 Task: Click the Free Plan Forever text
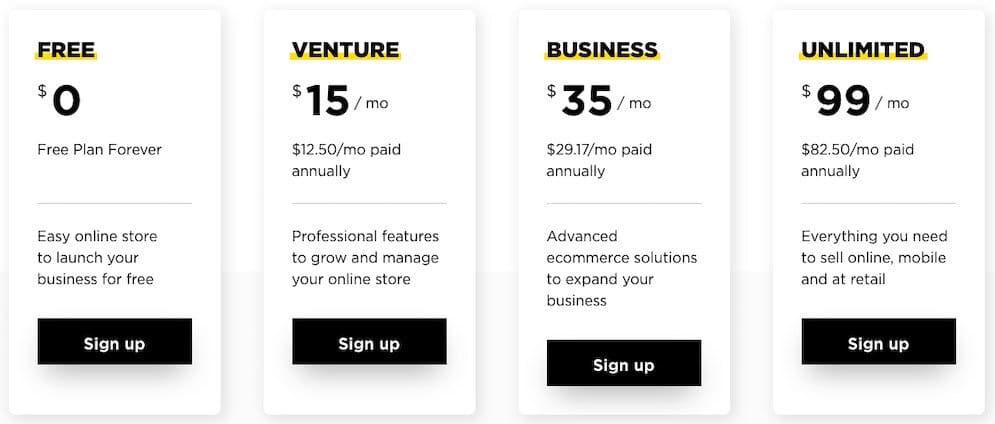pyautogui.click(x=100, y=150)
